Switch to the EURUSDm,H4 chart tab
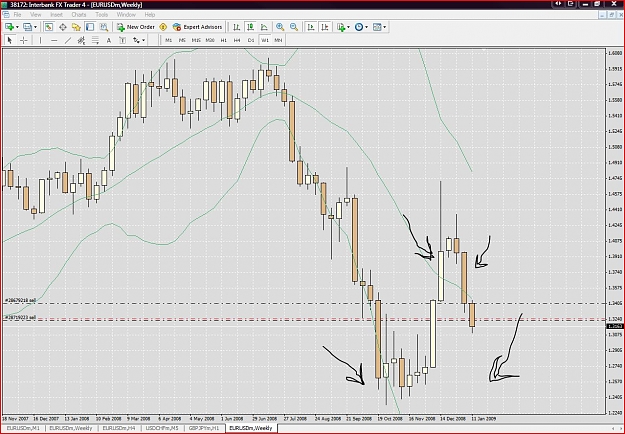 pyautogui.click(x=119, y=428)
